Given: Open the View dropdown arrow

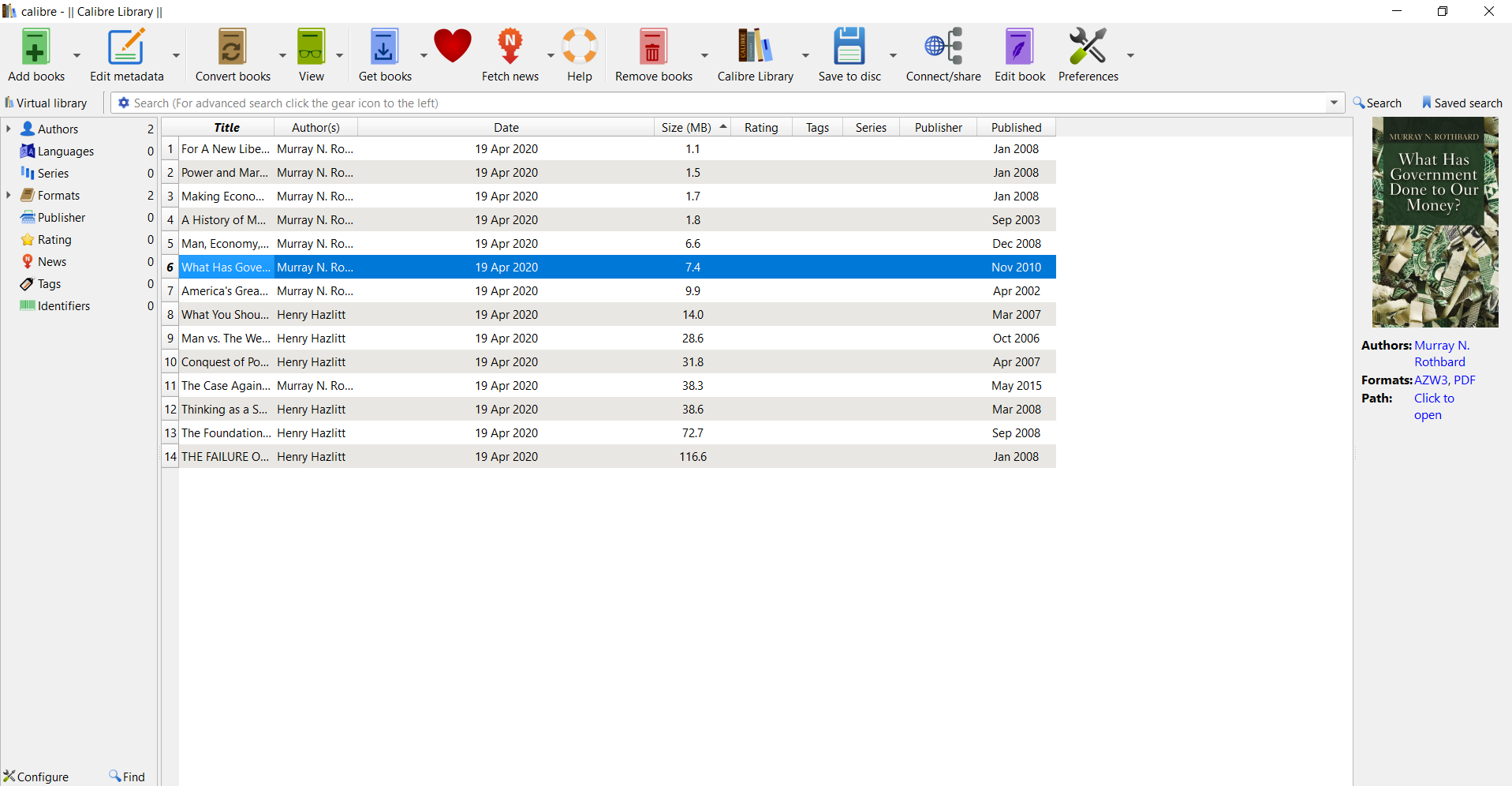Looking at the screenshot, I should tap(339, 55).
